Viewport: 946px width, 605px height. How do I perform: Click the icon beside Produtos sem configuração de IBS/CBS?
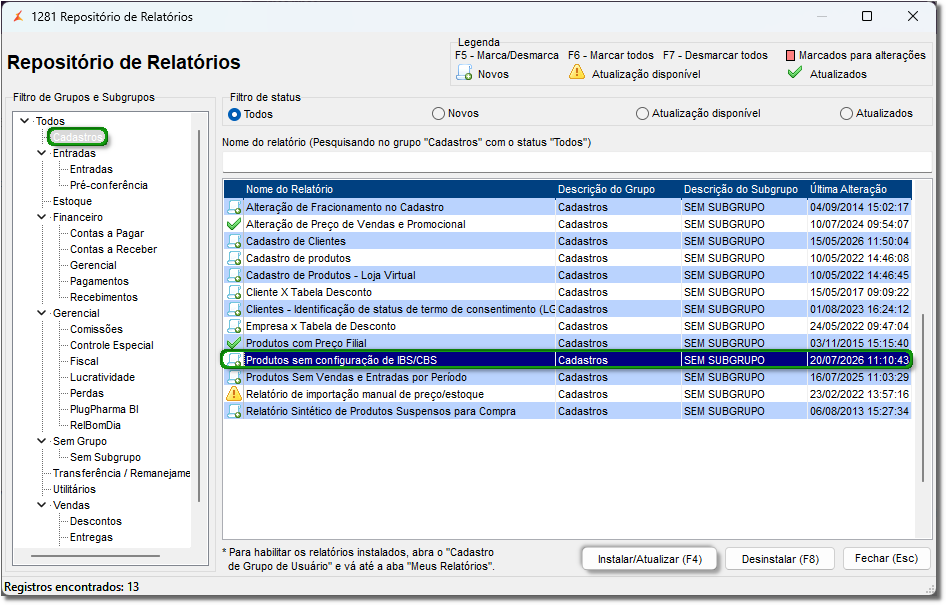(x=233, y=360)
